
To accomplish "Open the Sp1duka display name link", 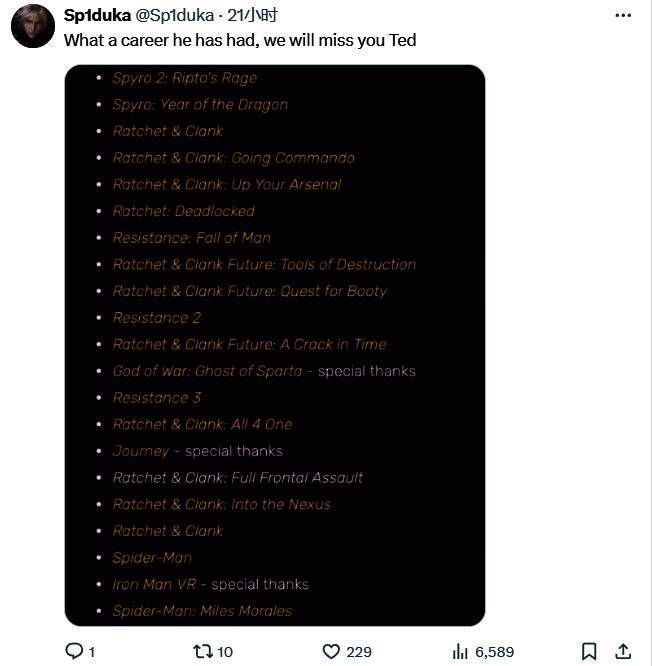I will click(x=97, y=15).
